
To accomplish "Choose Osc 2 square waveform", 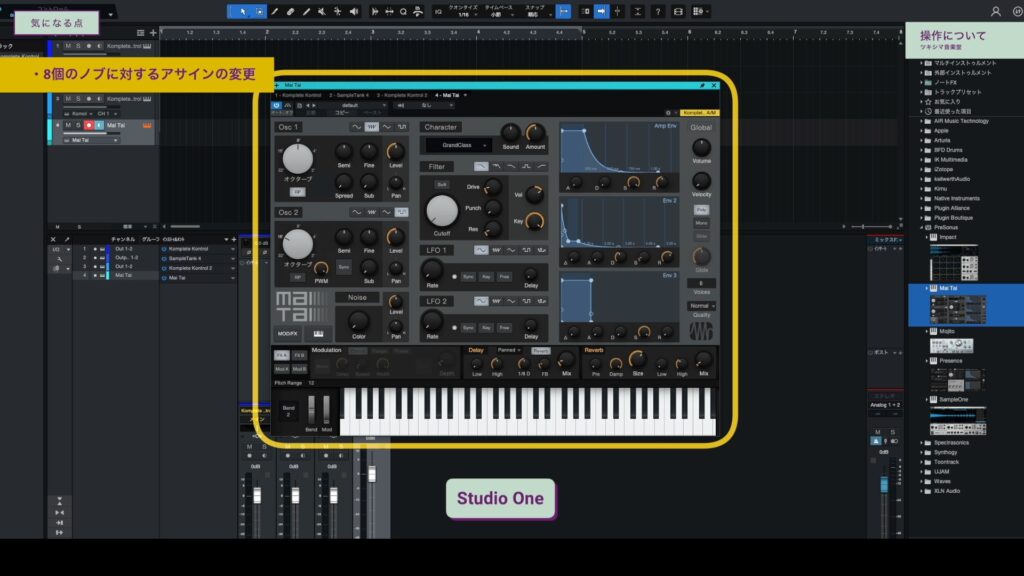I will 402,212.
